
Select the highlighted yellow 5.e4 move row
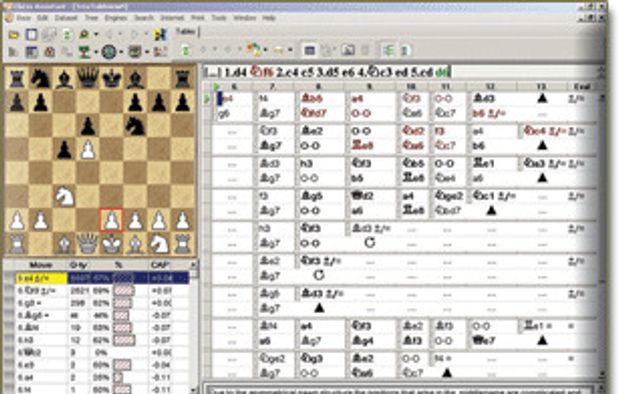tap(102, 278)
